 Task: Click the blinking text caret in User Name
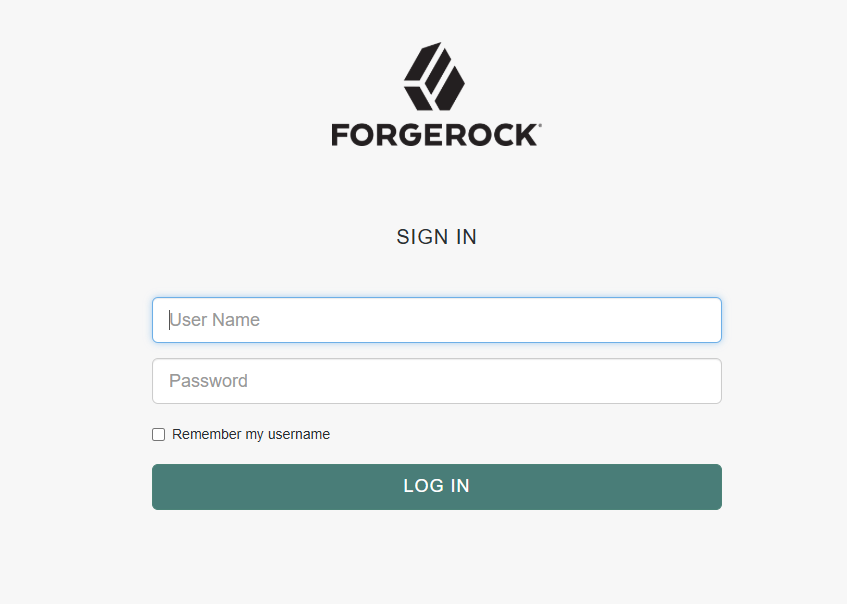[x=170, y=320]
